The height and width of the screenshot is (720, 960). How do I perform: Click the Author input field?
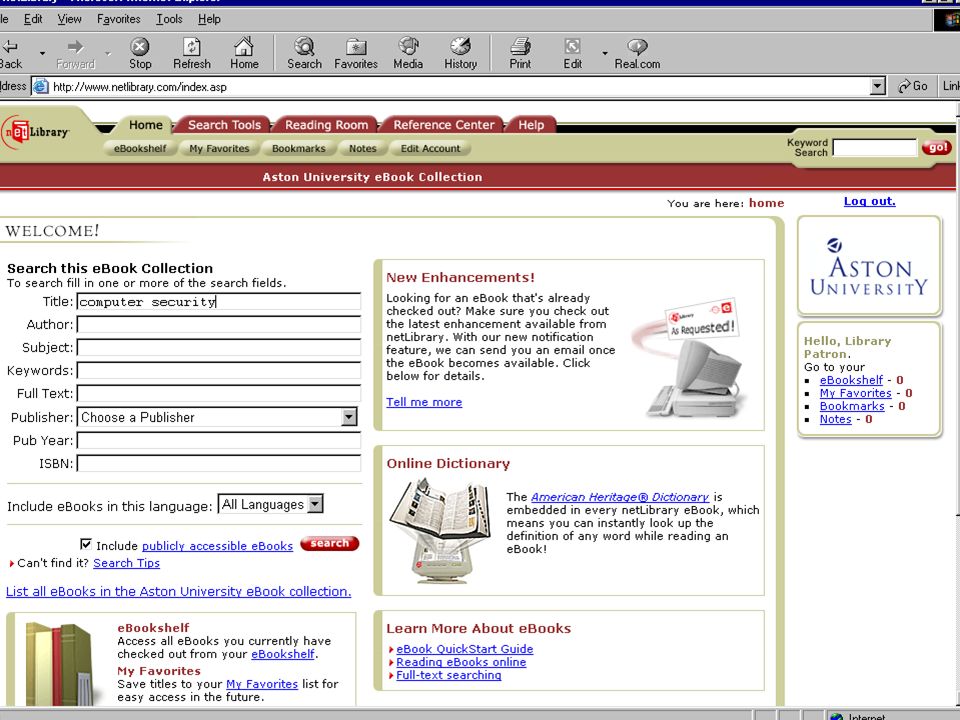(x=219, y=324)
